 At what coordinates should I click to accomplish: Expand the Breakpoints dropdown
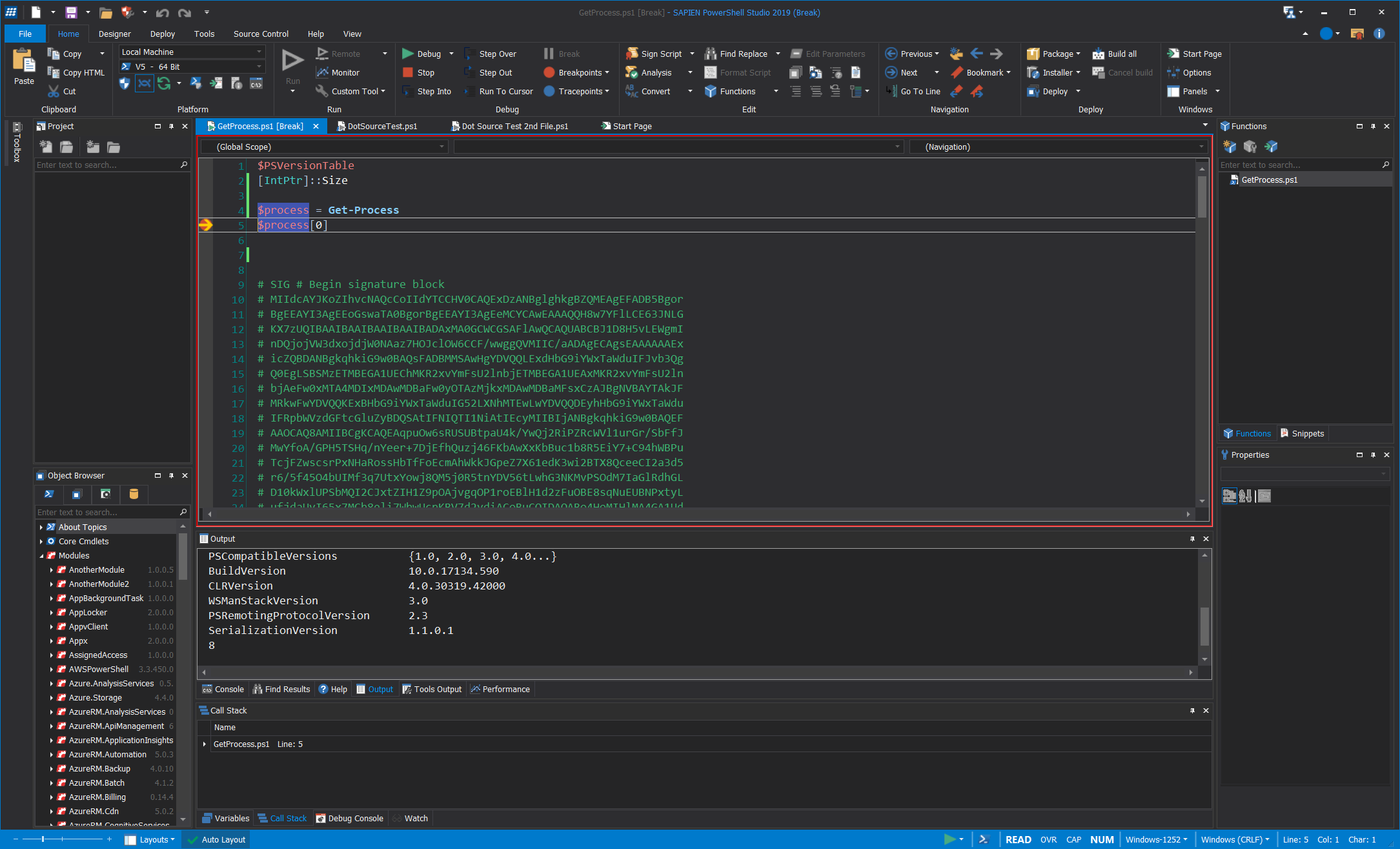(607, 72)
